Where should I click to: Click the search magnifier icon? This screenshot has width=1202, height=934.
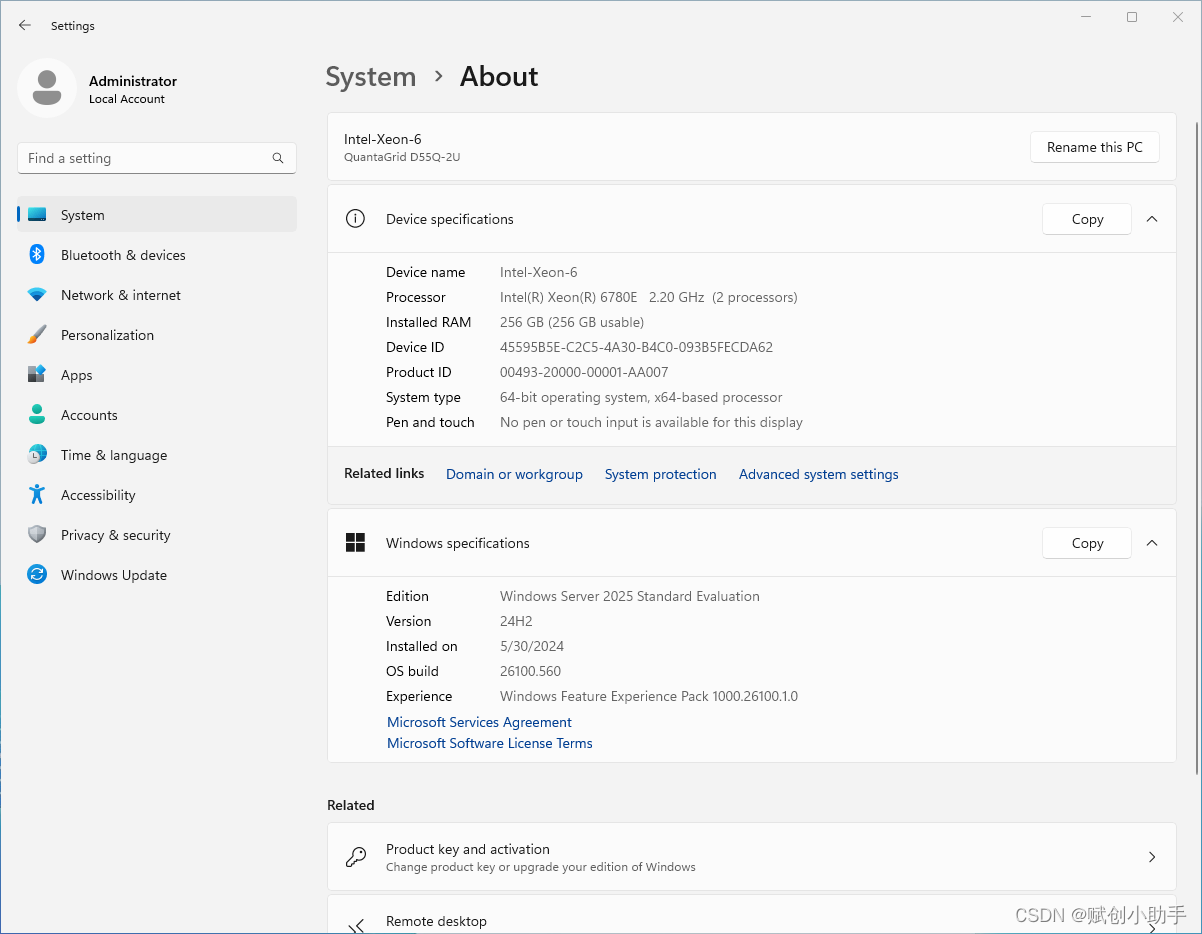tap(278, 158)
